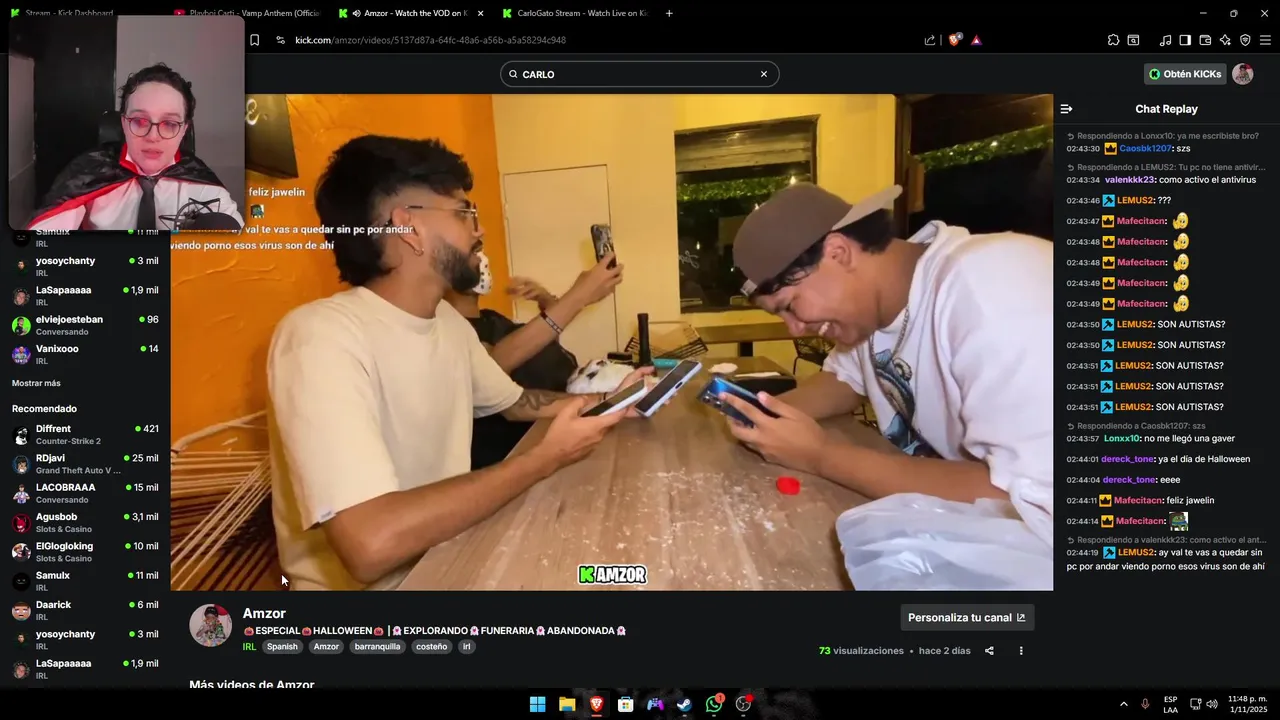Image resolution: width=1280 pixels, height=720 pixels.
Task: Open the browser extensions puzzle icon
Action: pyautogui.click(x=1113, y=40)
